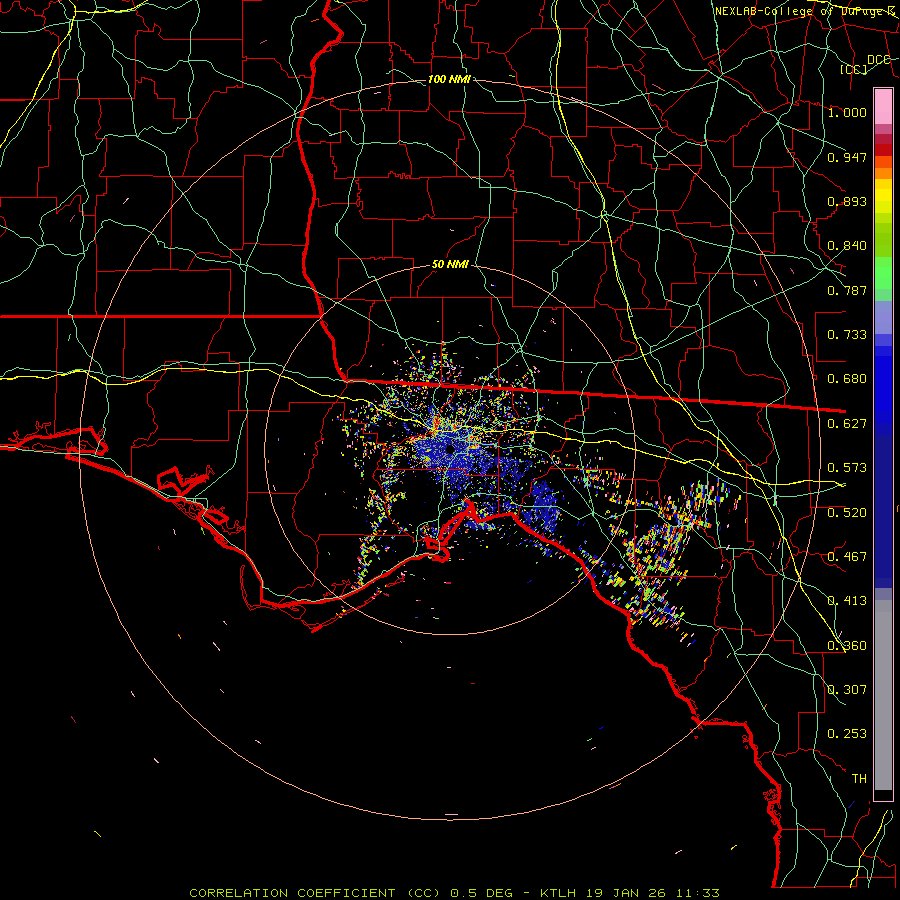Select the 0.733 value on the color scale

click(x=847, y=335)
